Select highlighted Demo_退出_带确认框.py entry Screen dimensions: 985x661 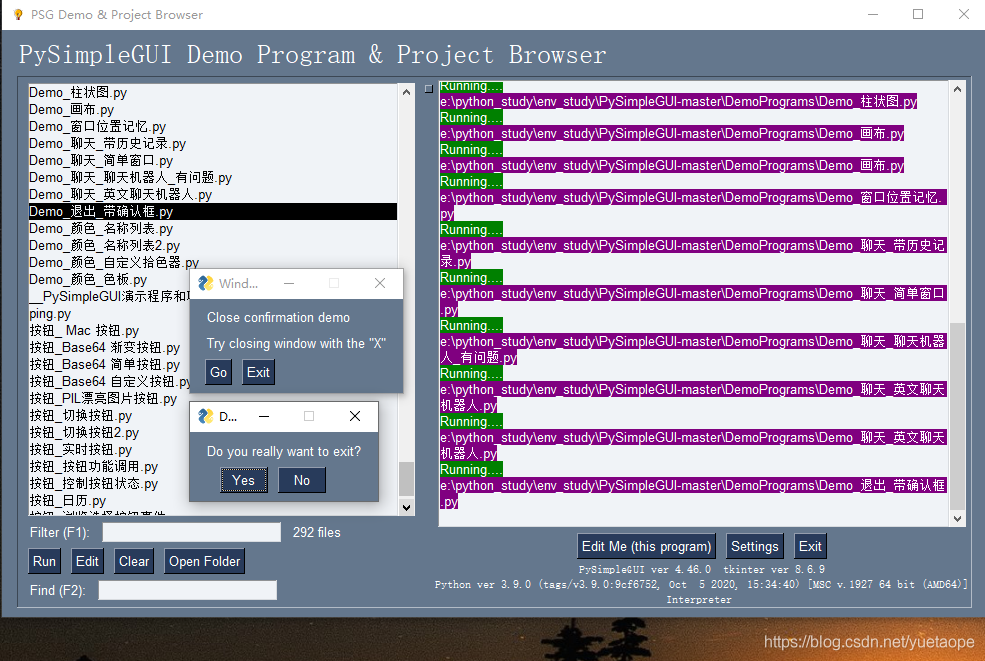click(x=213, y=211)
